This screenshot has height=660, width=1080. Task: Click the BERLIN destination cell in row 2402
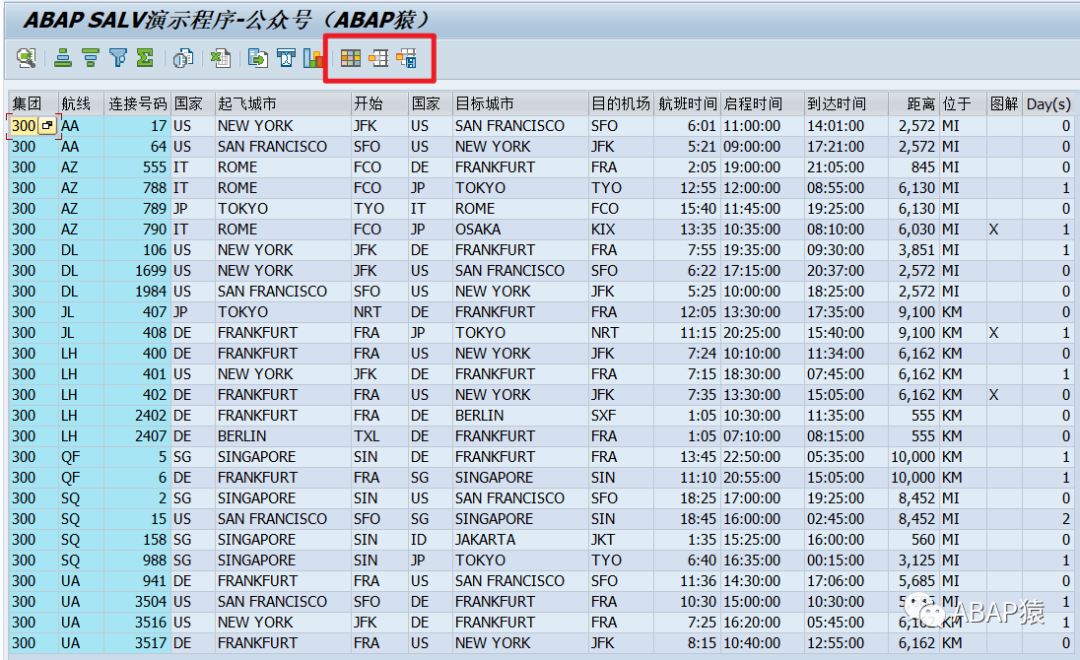coord(520,415)
